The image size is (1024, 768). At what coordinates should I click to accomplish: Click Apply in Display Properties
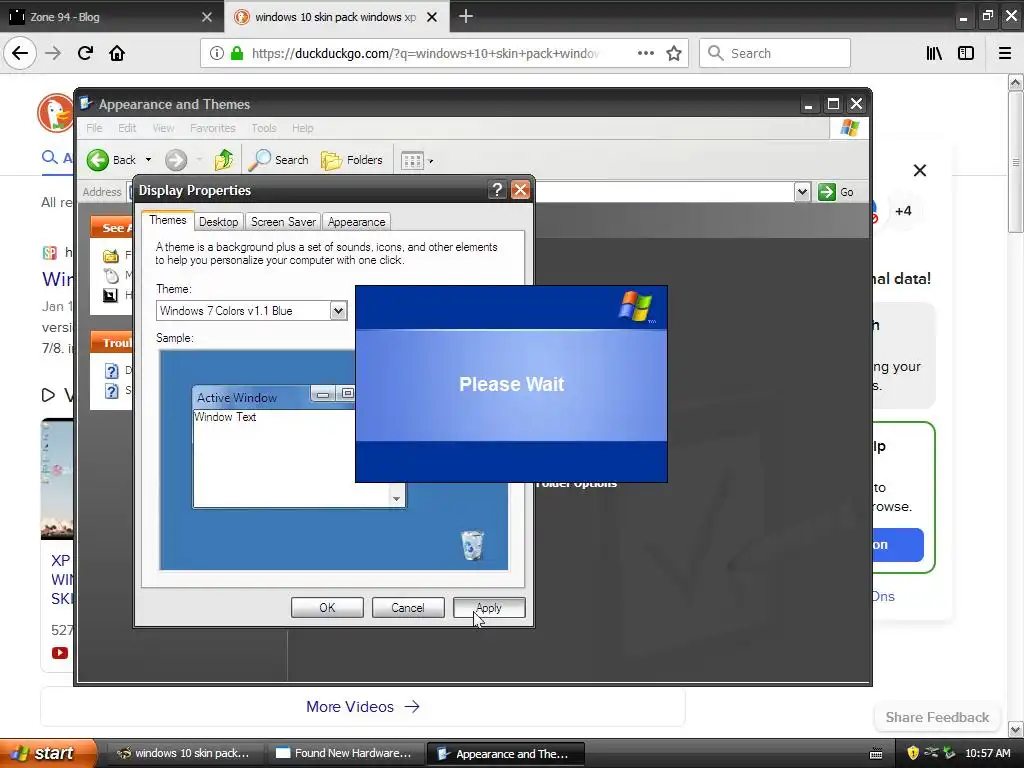coord(489,608)
